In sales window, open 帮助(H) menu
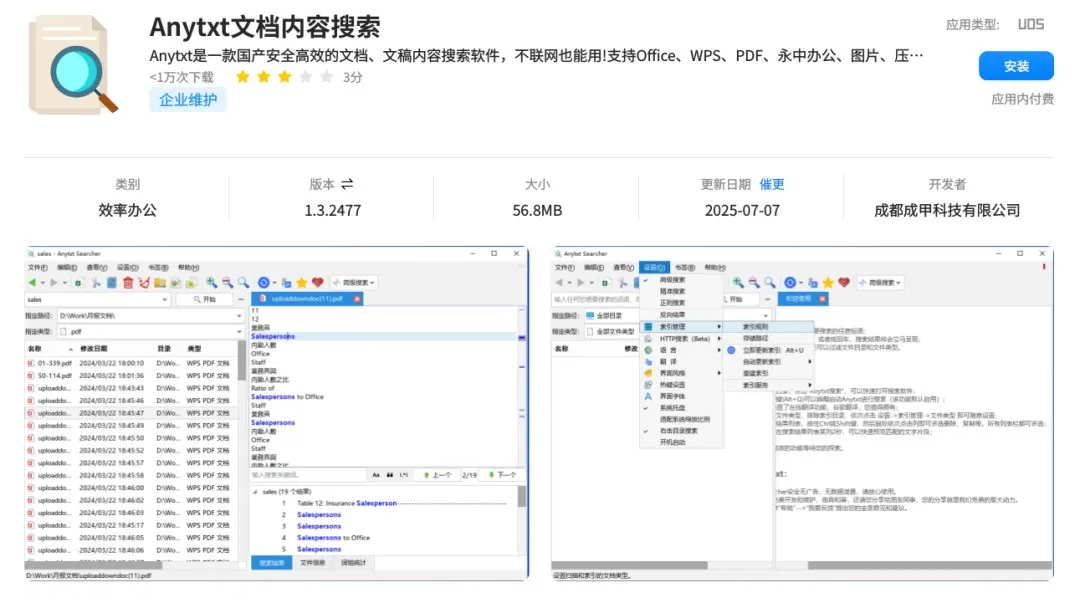The image size is (1080, 595). pos(188,267)
